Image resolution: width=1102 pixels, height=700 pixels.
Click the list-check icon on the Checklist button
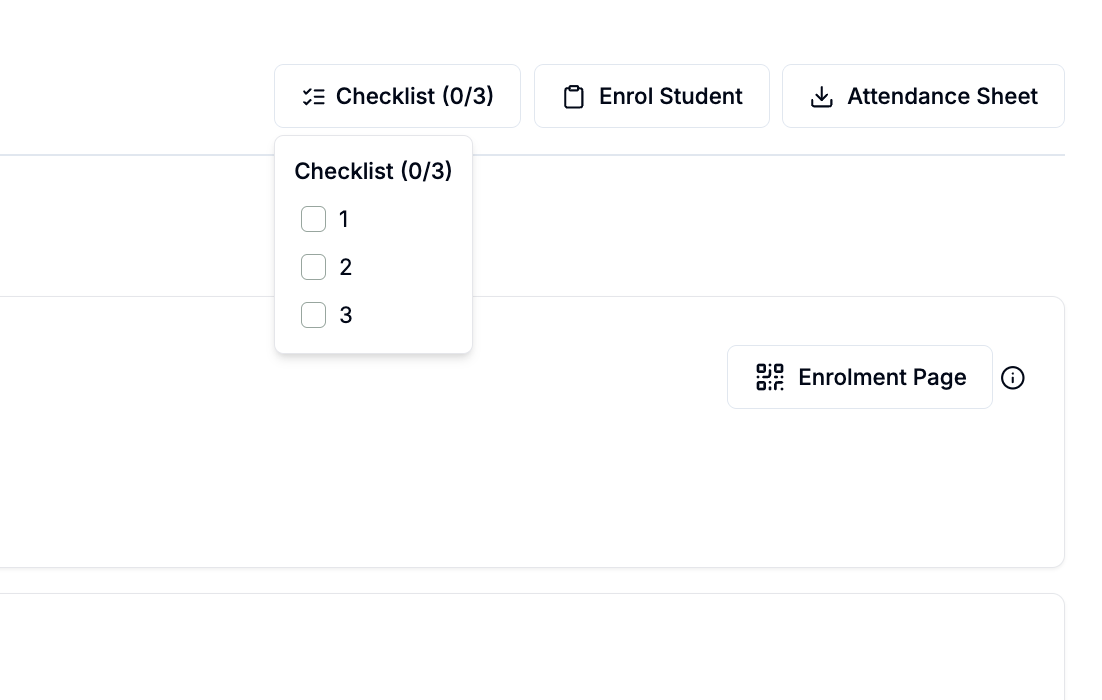(x=313, y=96)
